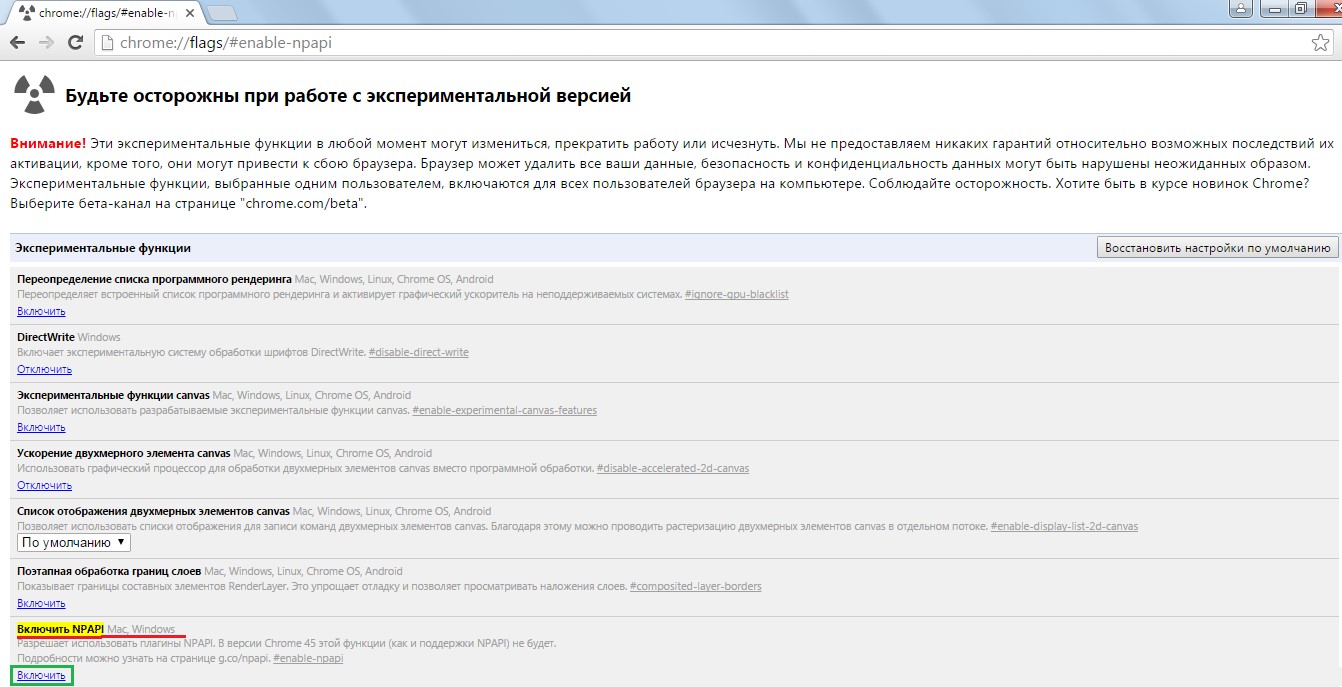
Task: Click the Список отображения двухмерных элементов canvas title
Action: [153, 511]
